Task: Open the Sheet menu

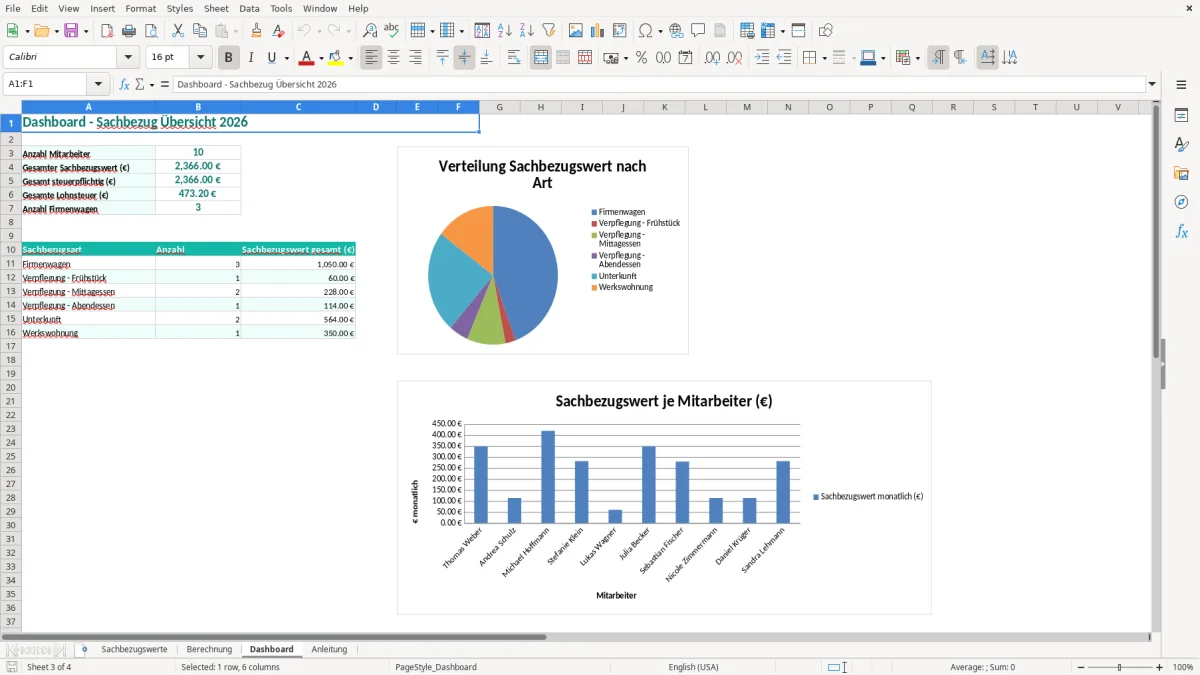Action: 216,8
